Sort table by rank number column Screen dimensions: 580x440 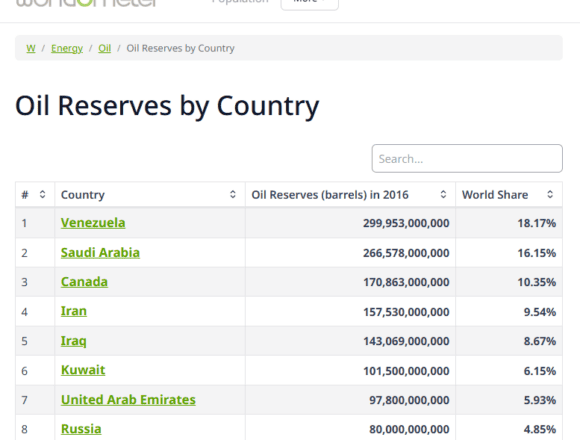click(43, 194)
